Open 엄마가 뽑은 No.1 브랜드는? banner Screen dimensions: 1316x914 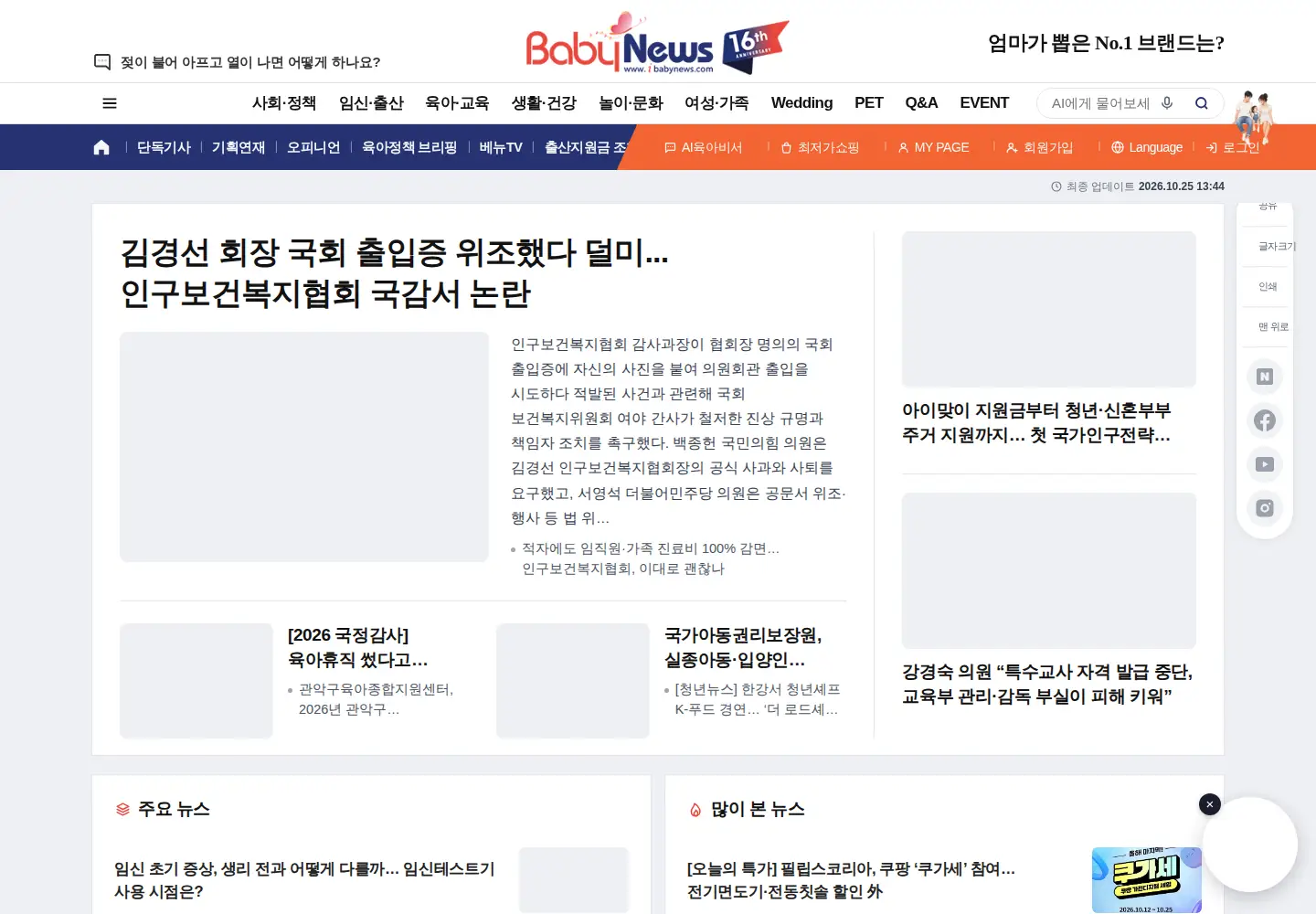tap(1106, 43)
